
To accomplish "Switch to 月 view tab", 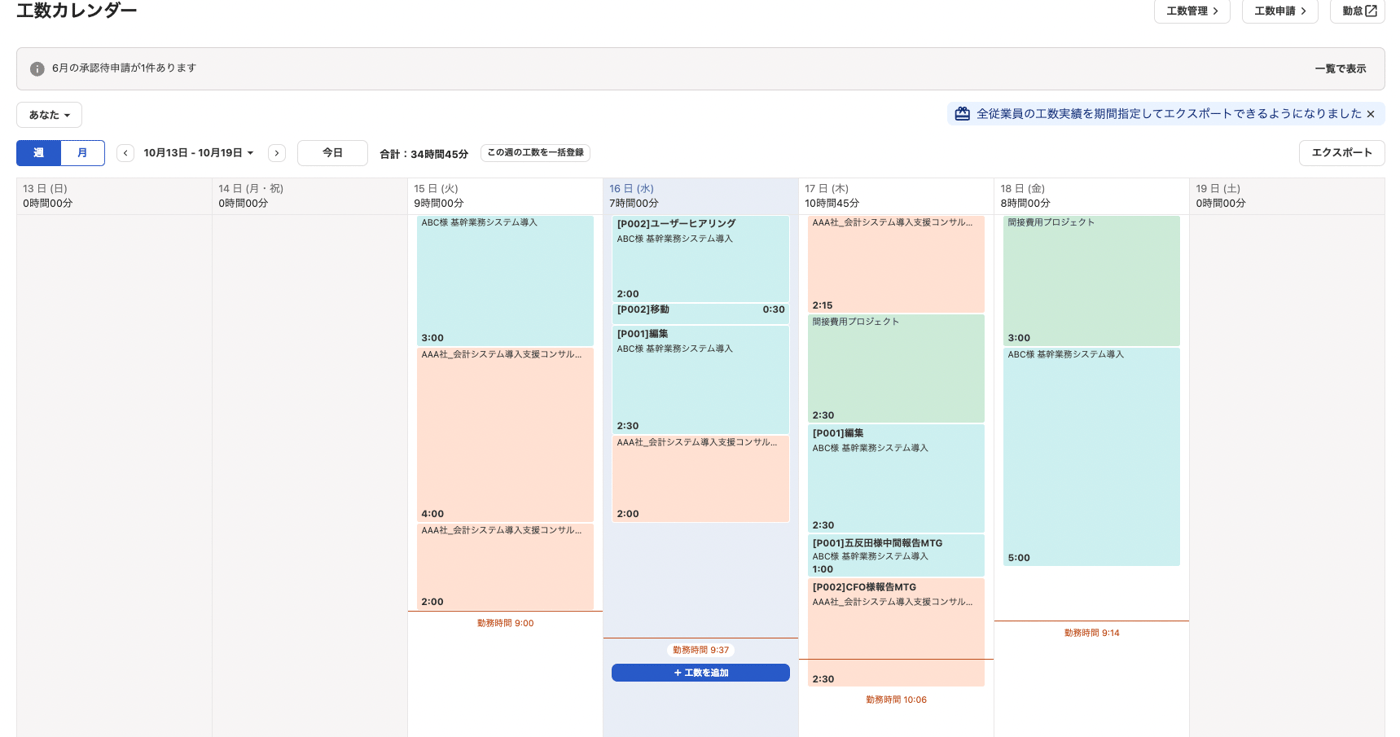I will (83, 153).
